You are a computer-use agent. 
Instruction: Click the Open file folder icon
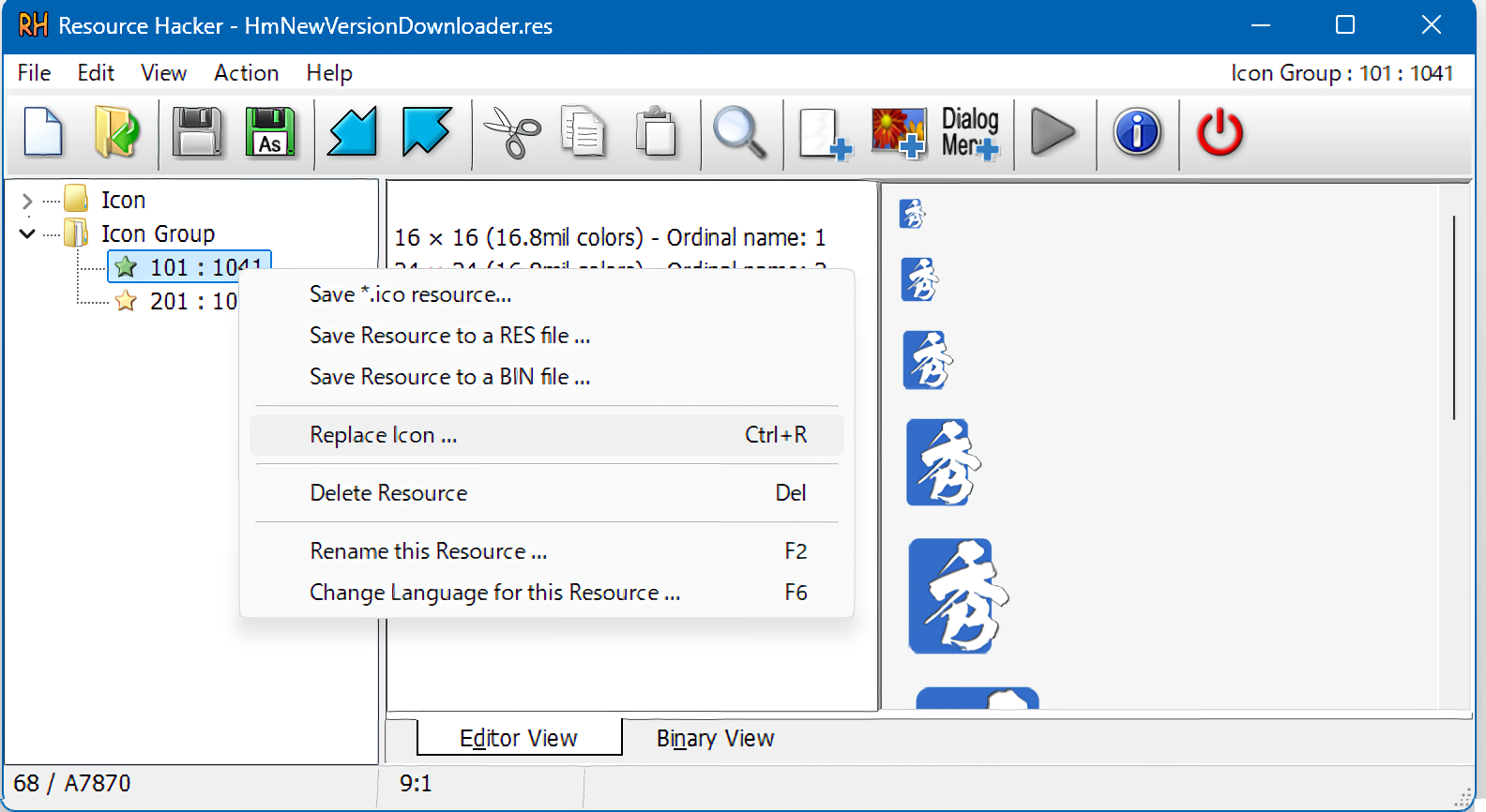(x=116, y=132)
